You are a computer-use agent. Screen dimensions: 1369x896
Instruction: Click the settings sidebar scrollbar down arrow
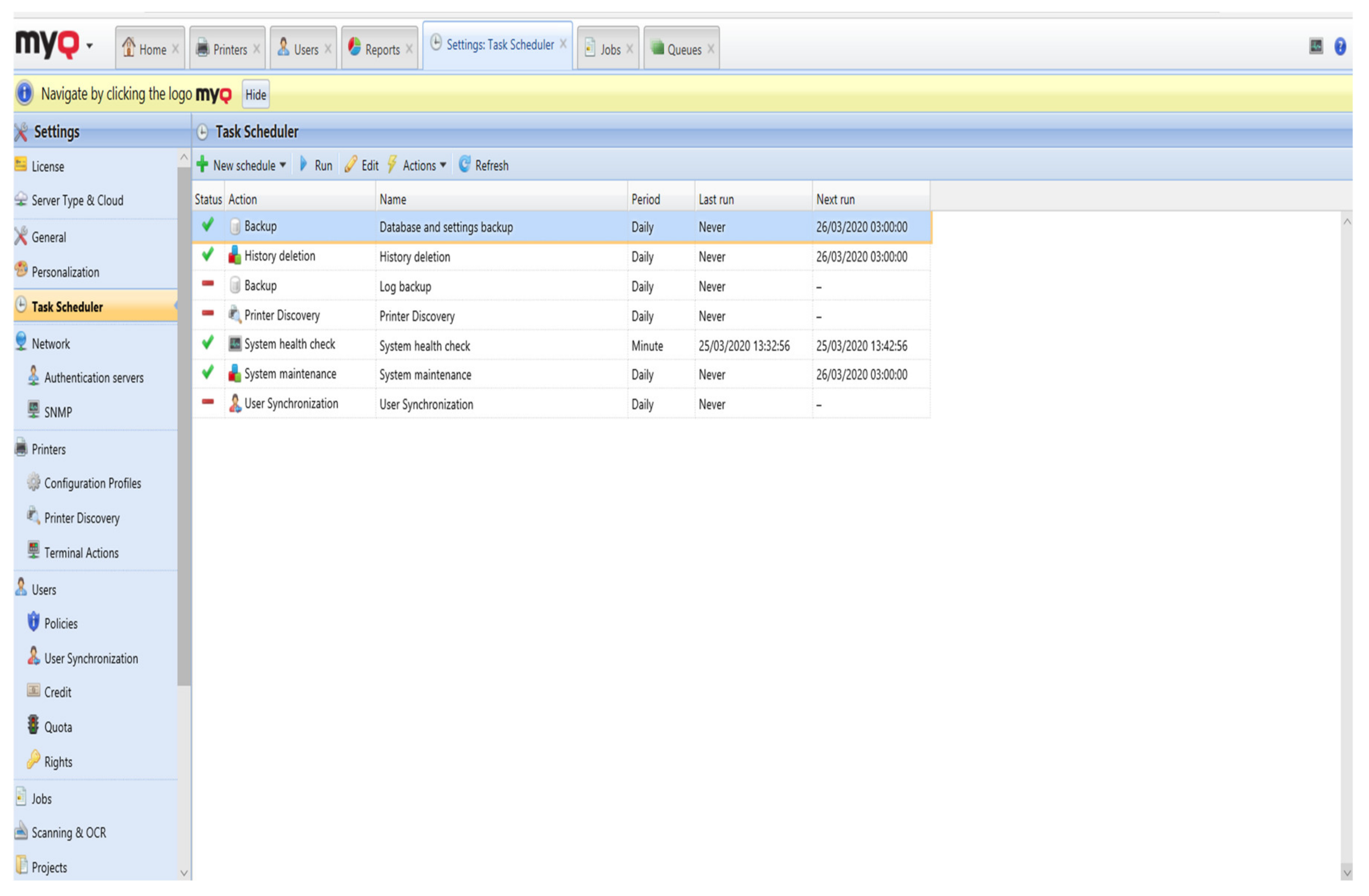click(184, 873)
